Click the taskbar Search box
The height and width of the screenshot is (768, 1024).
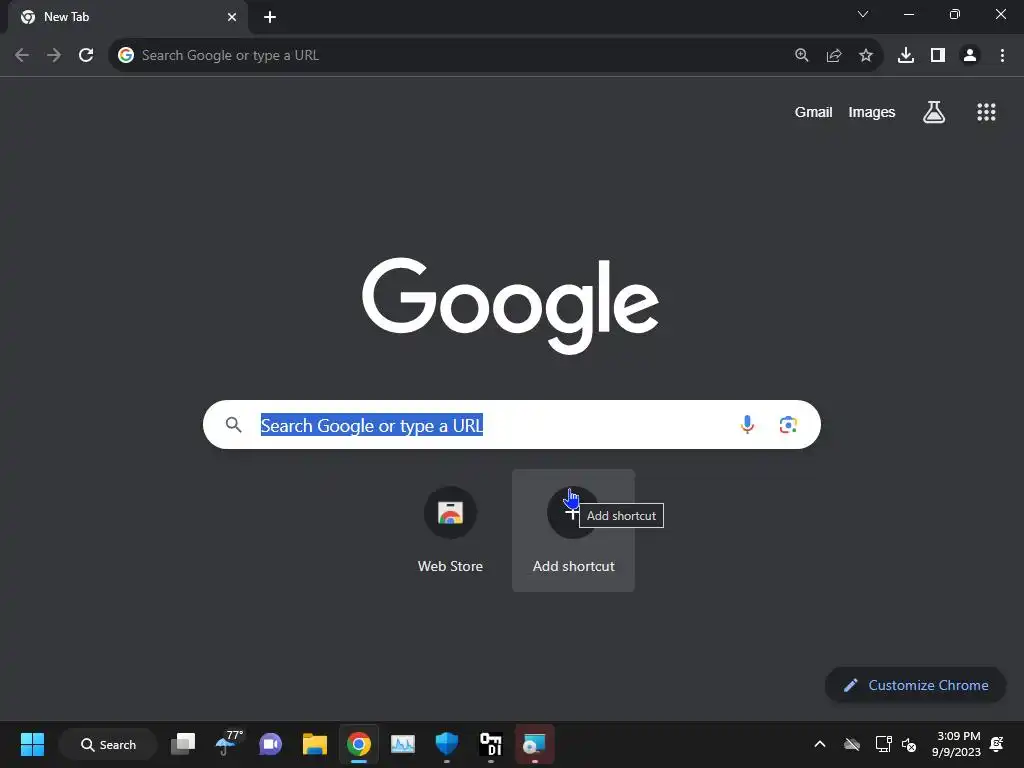tap(108, 744)
